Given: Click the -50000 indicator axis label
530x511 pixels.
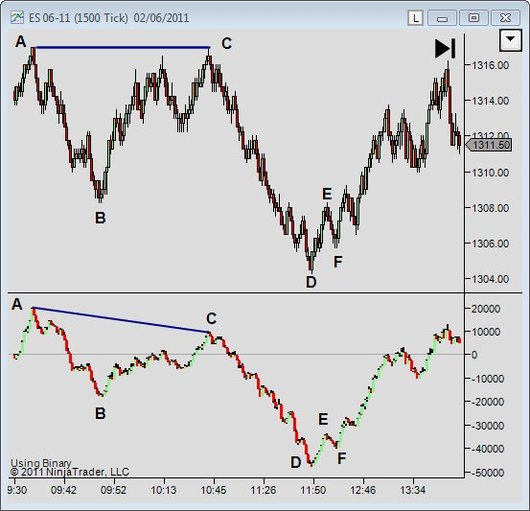Looking at the screenshot, I should pos(487,473).
